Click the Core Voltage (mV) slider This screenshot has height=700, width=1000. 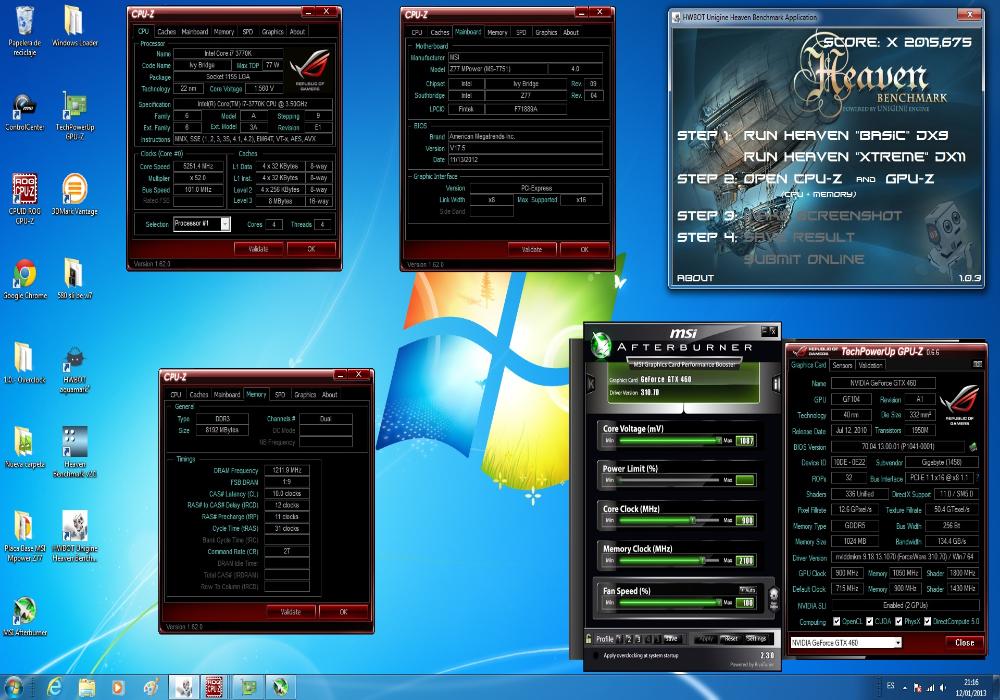[668, 441]
